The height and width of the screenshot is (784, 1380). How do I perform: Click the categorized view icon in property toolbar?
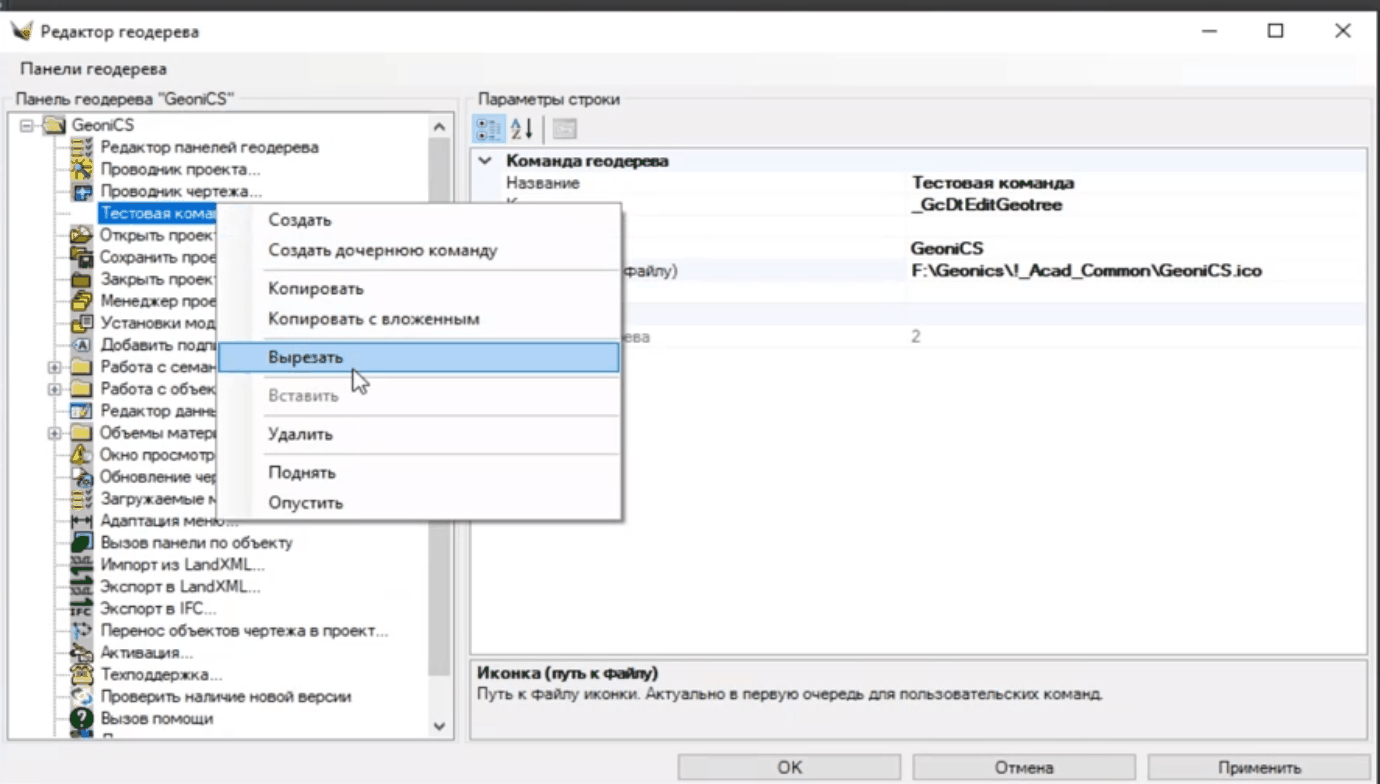[x=489, y=129]
